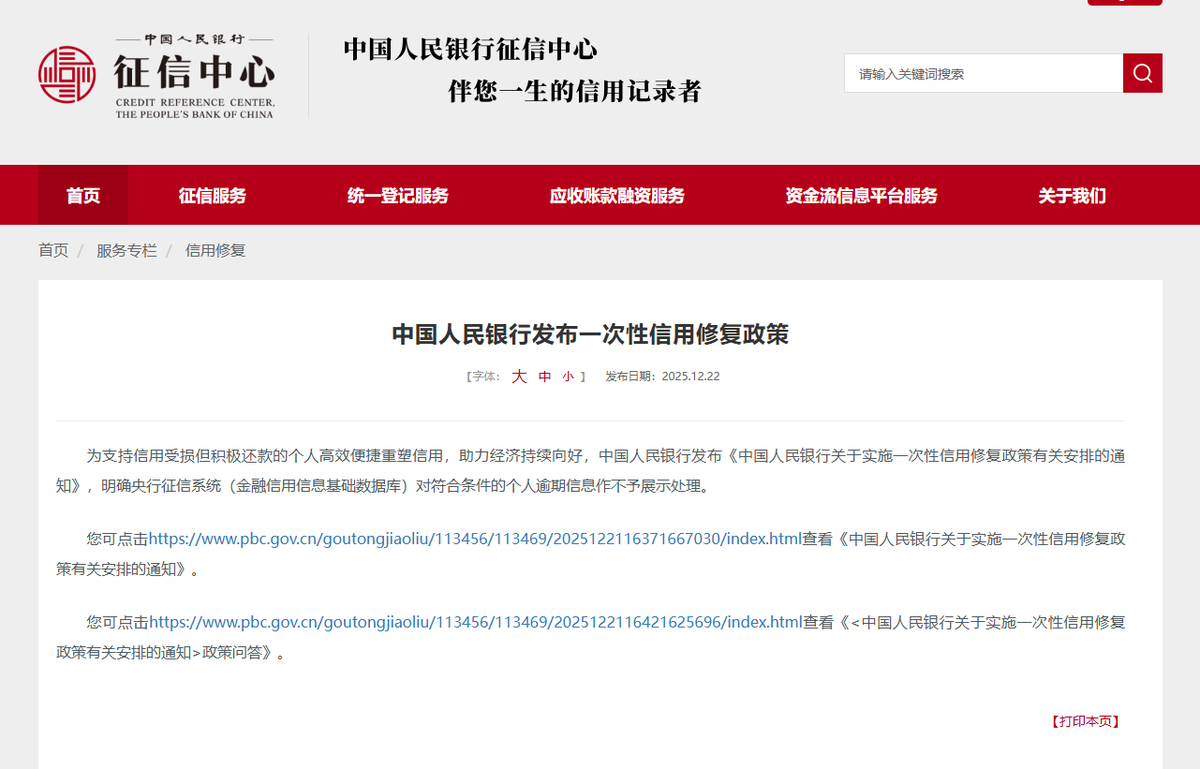This screenshot has width=1200, height=769.
Task: Click the 服务专栏 breadcrumb link
Action: pos(127,251)
